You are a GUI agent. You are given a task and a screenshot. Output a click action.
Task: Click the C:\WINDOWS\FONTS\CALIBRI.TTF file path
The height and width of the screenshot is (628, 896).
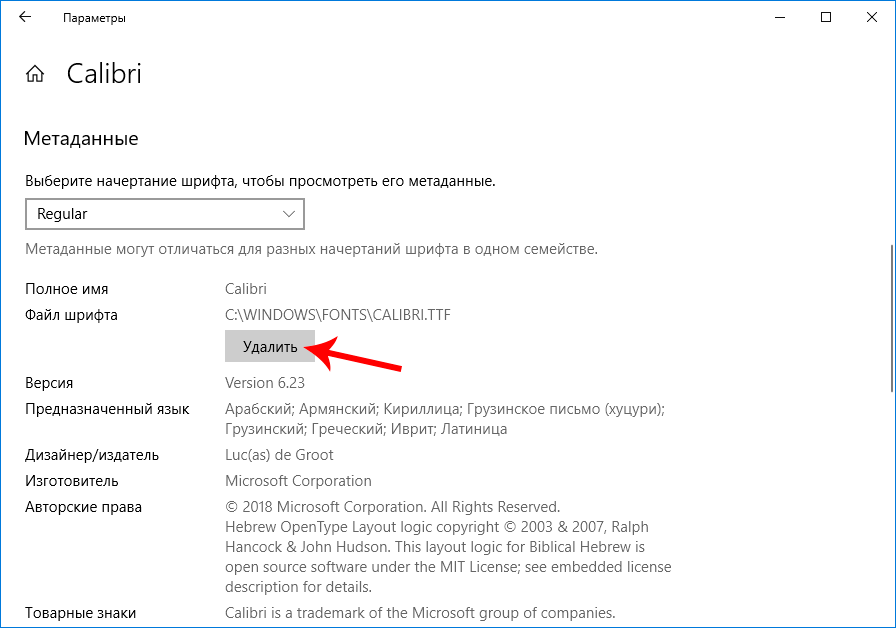pos(338,315)
